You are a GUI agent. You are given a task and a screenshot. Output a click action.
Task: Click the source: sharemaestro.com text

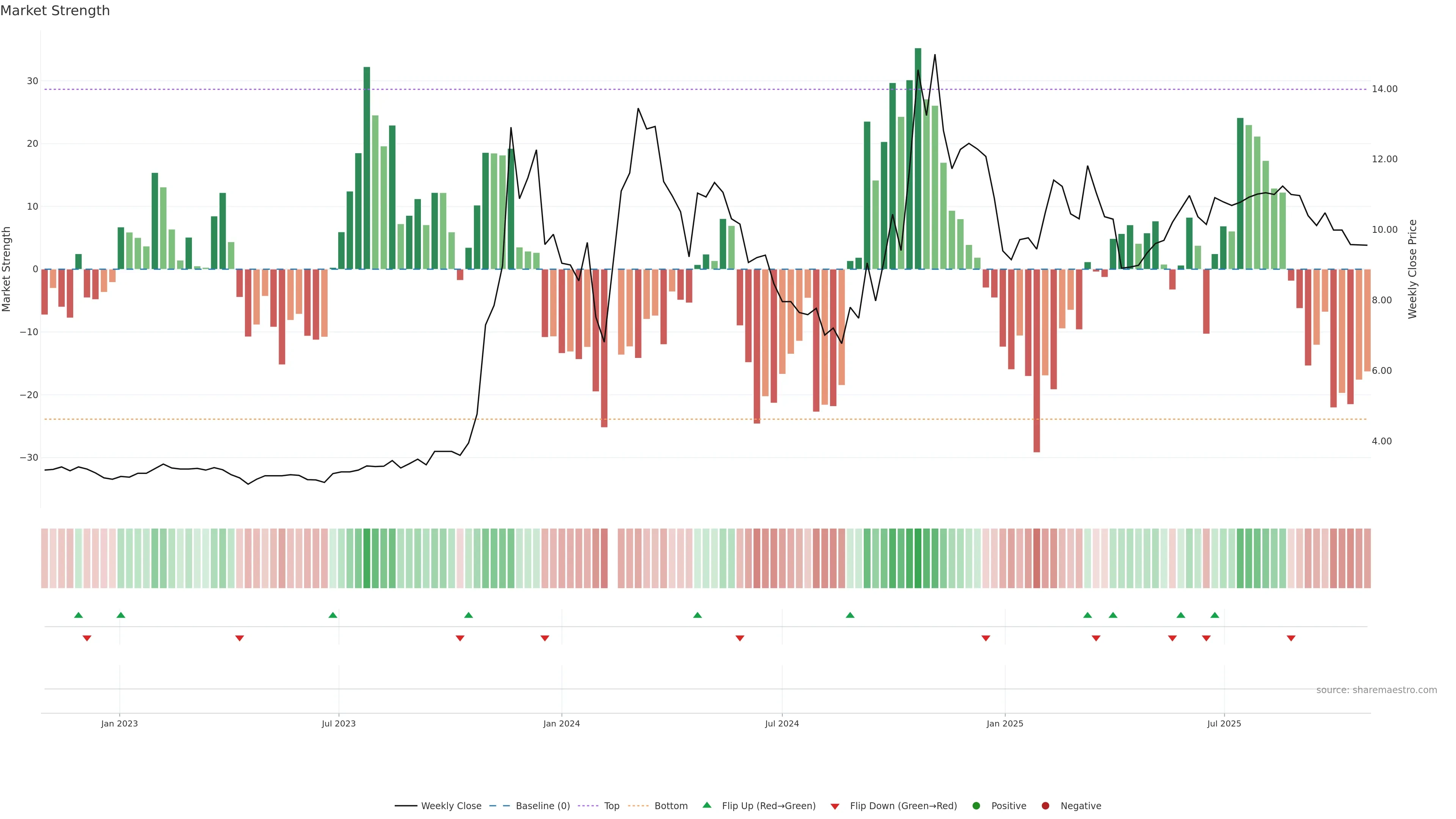click(1376, 690)
